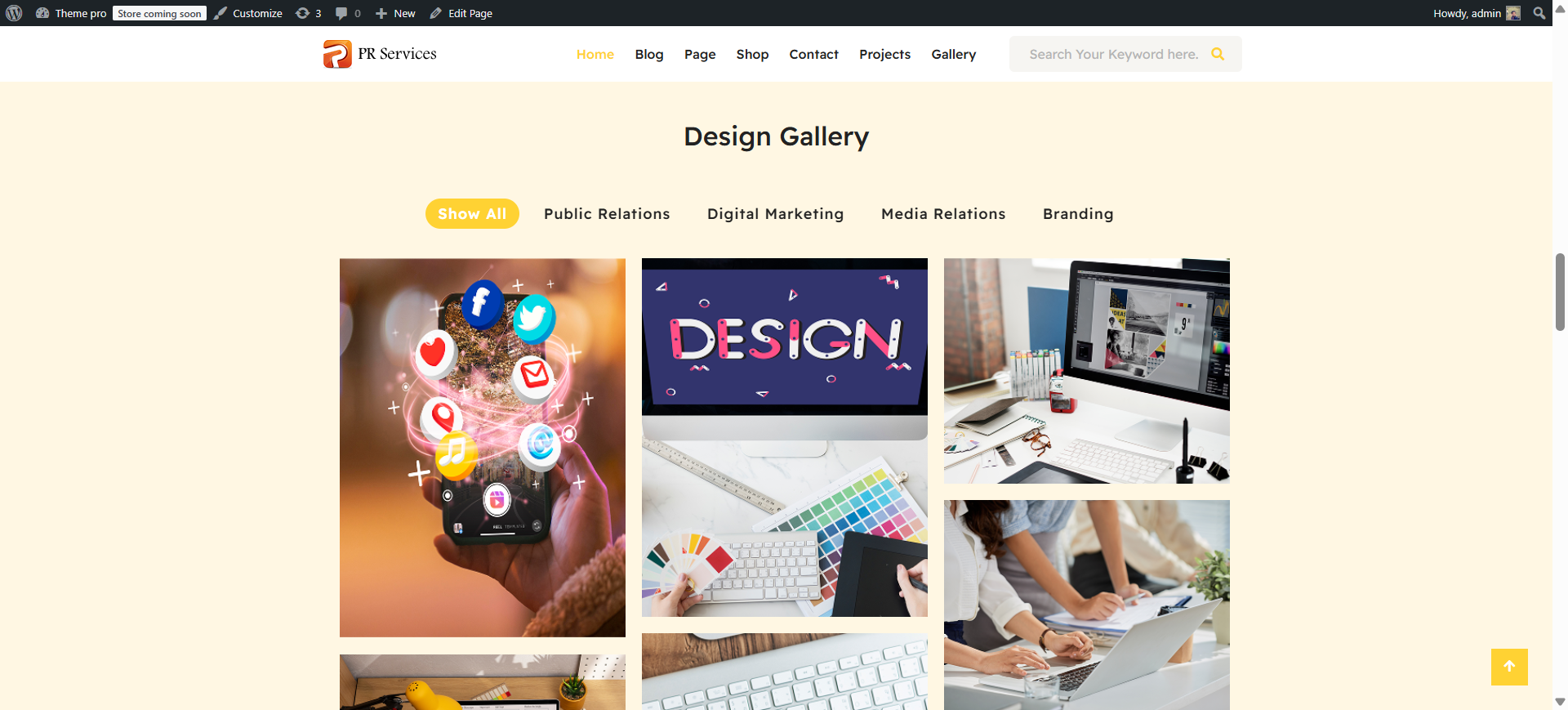Image resolution: width=1568 pixels, height=710 pixels.
Task: Click the orange search icon in keyword field
Action: point(1218,54)
